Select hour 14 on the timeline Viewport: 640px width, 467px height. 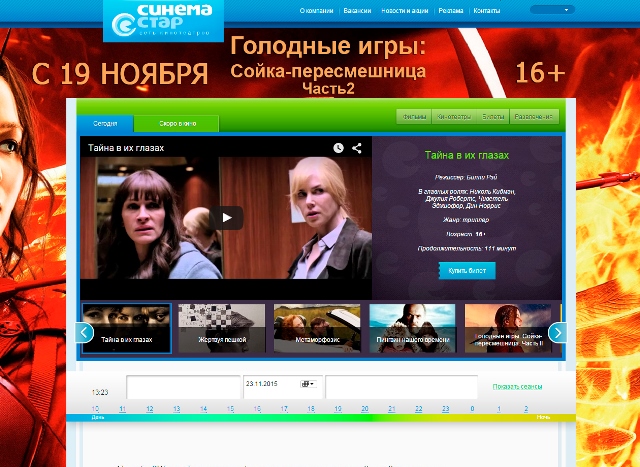click(204, 409)
